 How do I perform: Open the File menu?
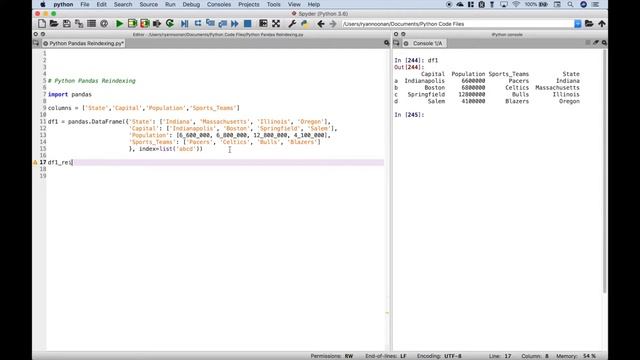click(x=84, y=4)
